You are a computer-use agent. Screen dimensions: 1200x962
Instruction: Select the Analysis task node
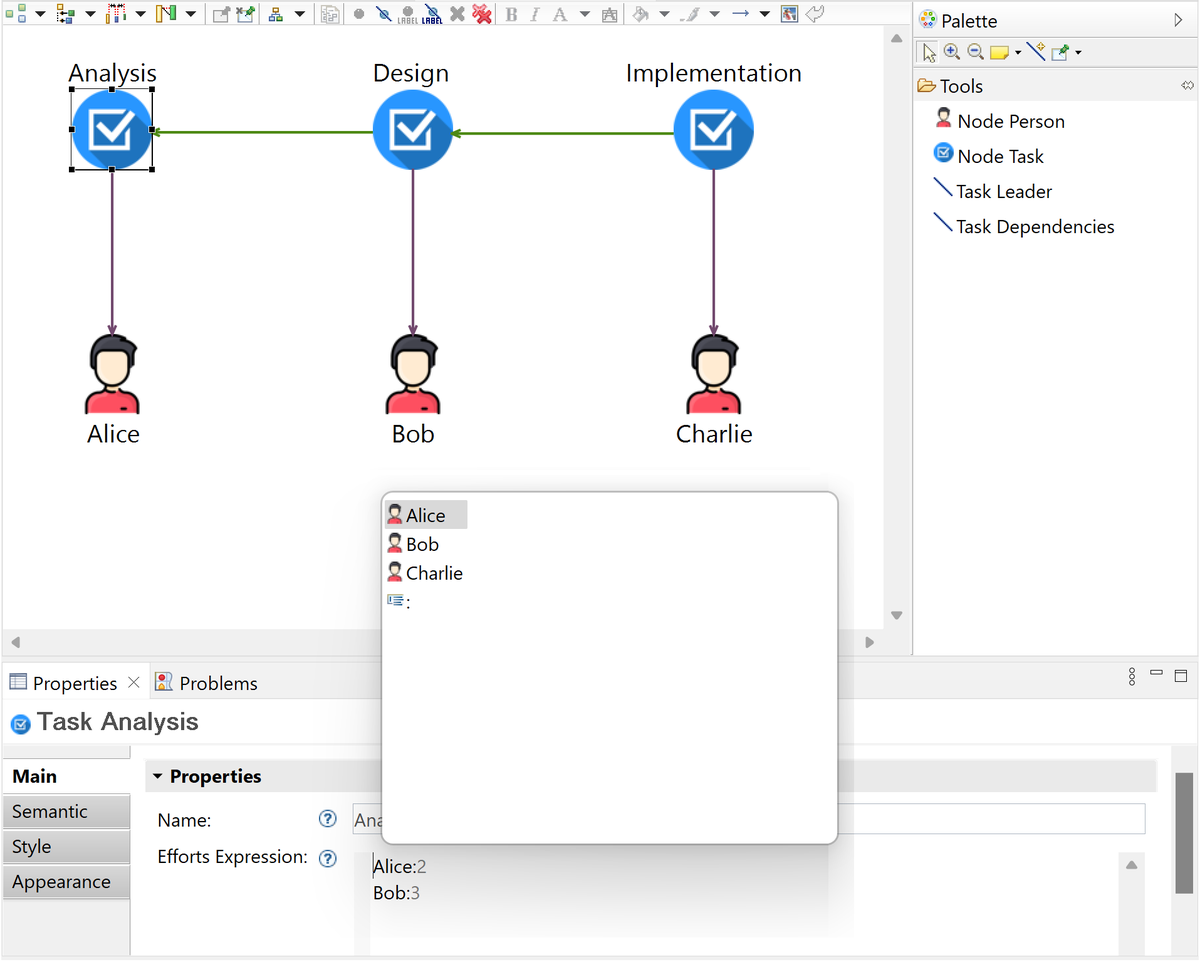[112, 129]
